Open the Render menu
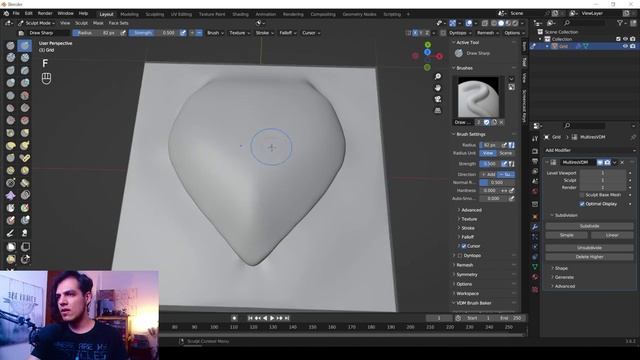640x360 pixels. (x=45, y=13)
